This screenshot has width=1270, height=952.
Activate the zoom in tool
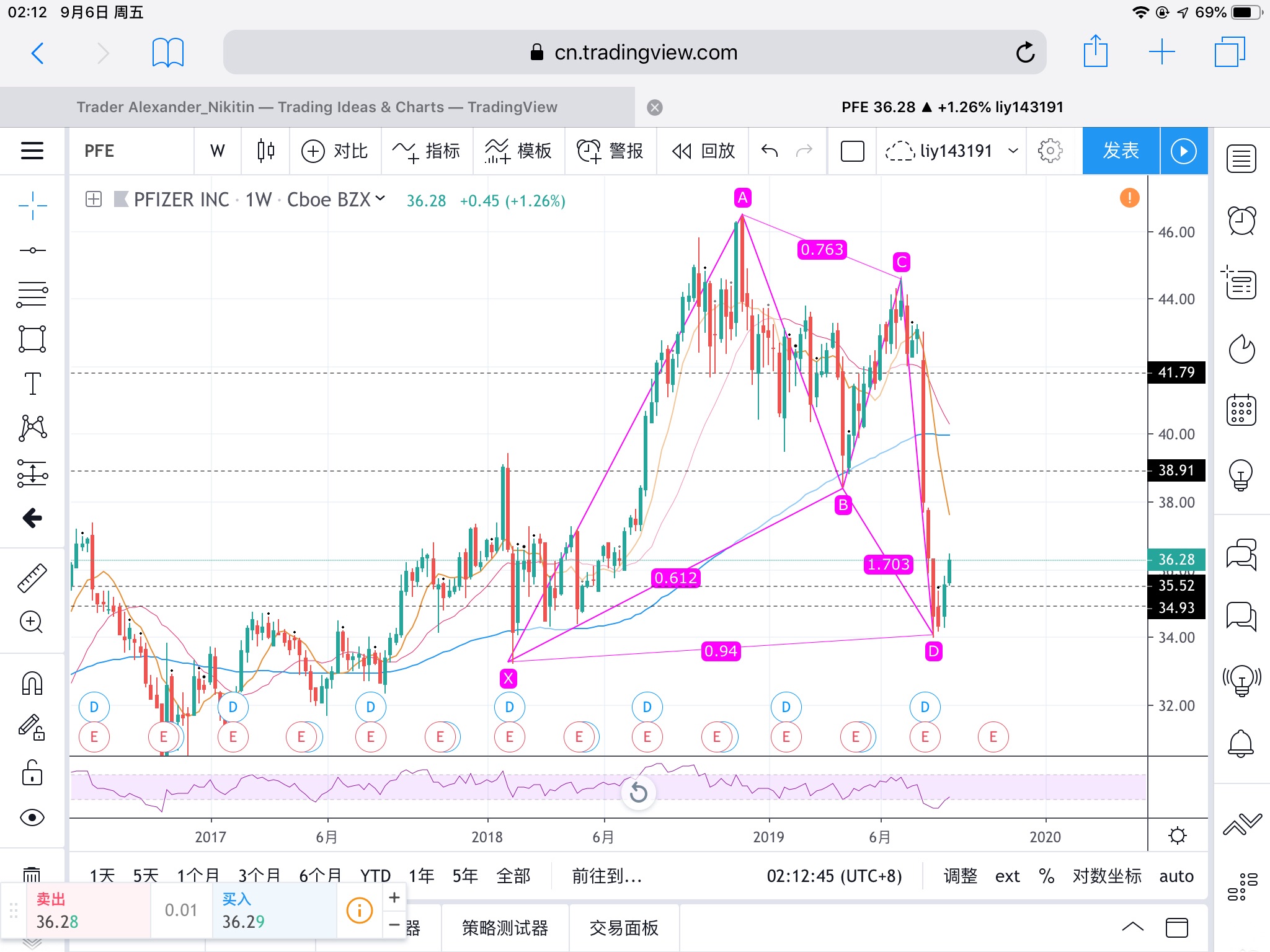(31, 622)
